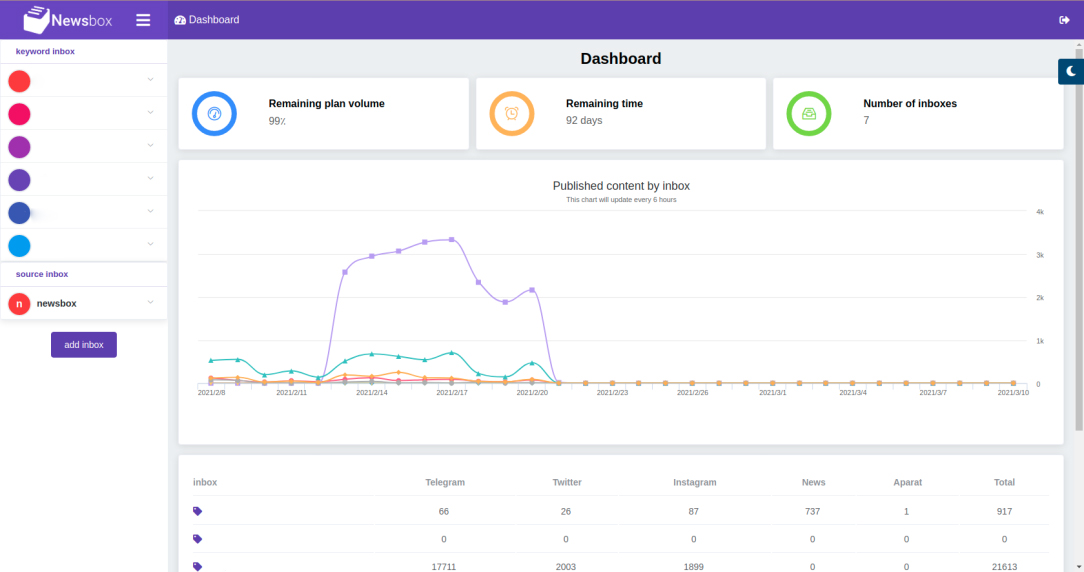Click the Instagram value 87

tap(693, 511)
